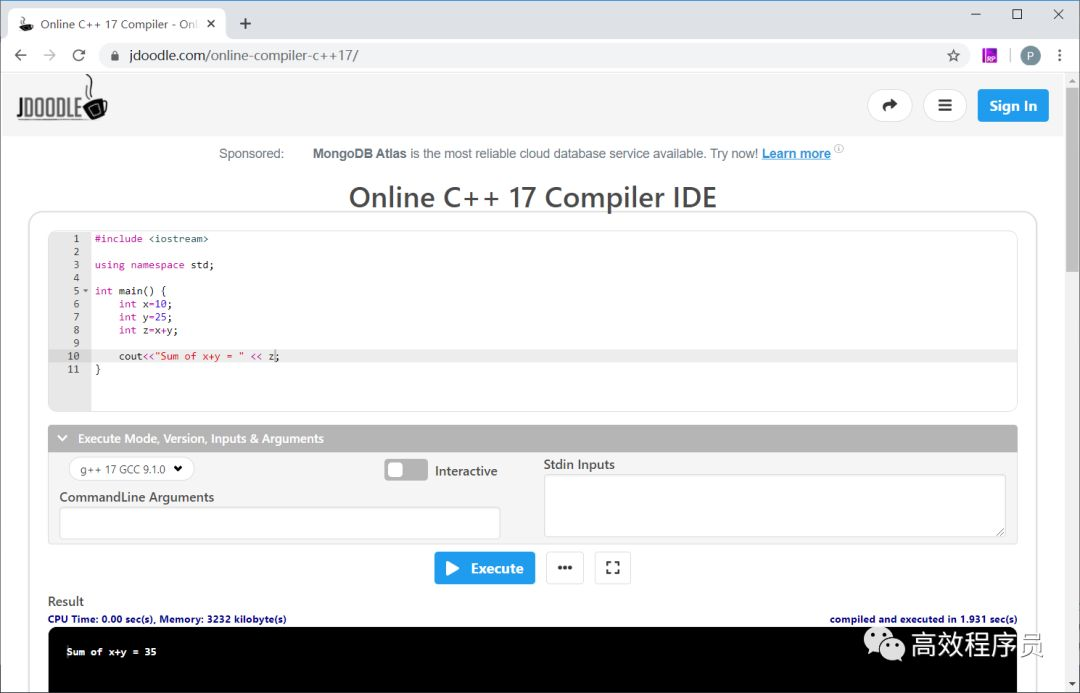Click the 'compiled and executed in 1.931 sec(s)' text

click(923, 619)
